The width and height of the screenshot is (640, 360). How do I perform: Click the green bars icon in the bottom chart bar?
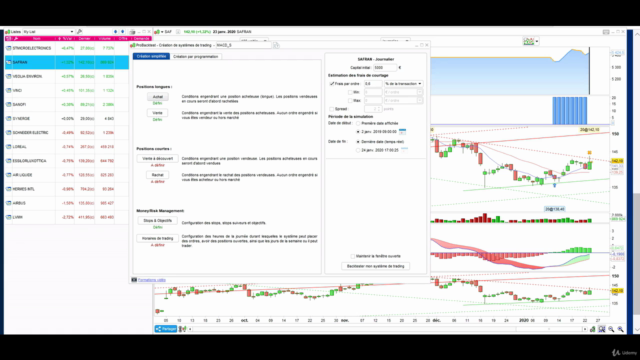pos(592,329)
